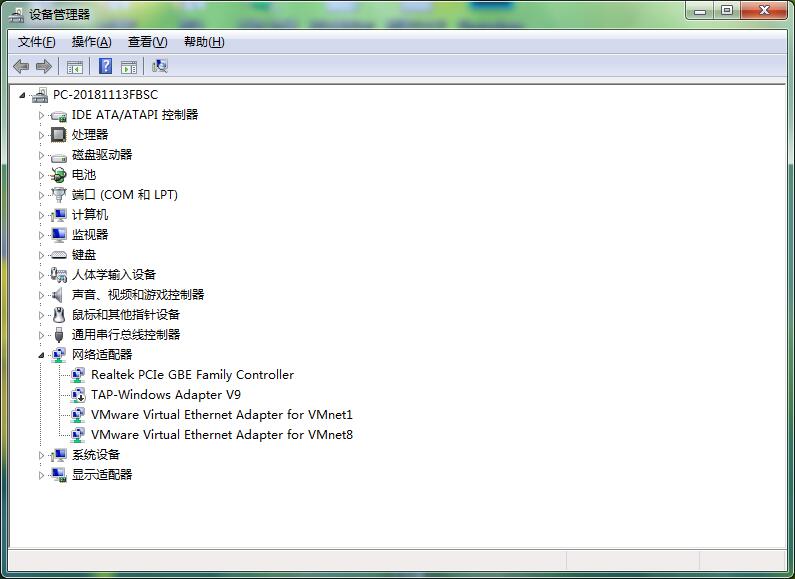Expand the 显示适配器 node
Image resolution: width=795 pixels, height=579 pixels.
(x=41, y=475)
